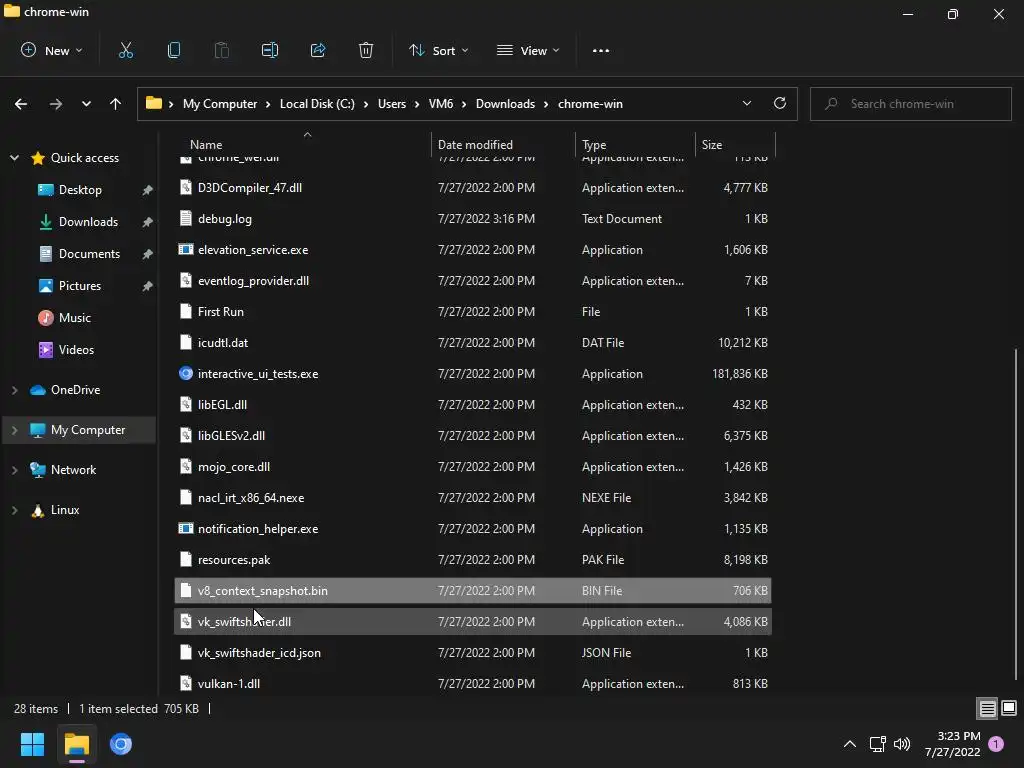The image size is (1024, 768).
Task: Select the mojo_core.dll file
Action: [x=473, y=467]
